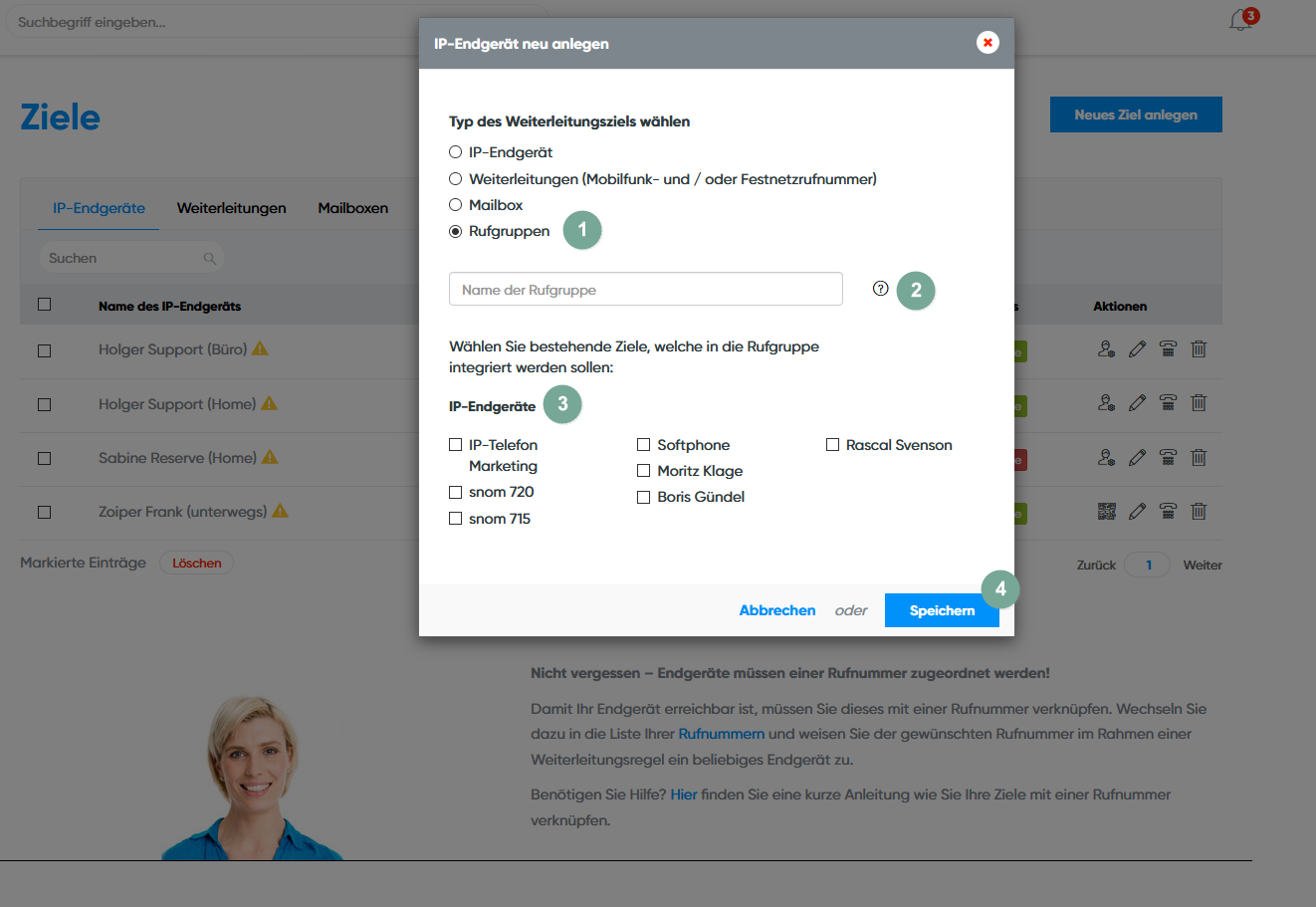Switch to the Weiterleitungen tab

[231, 208]
